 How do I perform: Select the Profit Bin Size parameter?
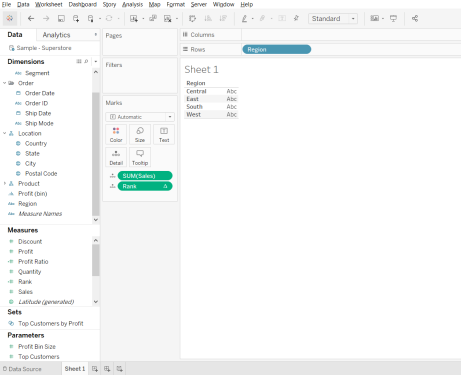pyautogui.click(x=37, y=347)
